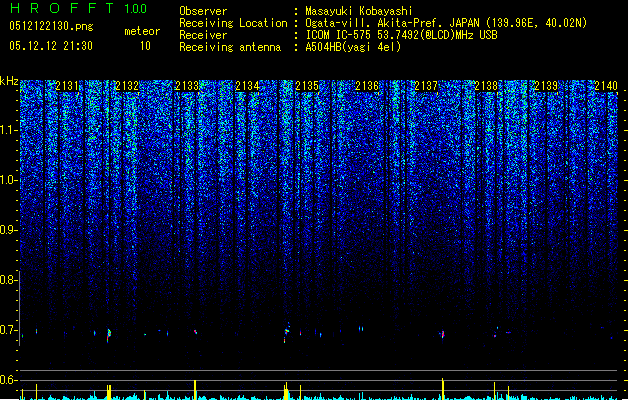Click the 'meteor' label
The image size is (629, 400).
[x=142, y=31]
